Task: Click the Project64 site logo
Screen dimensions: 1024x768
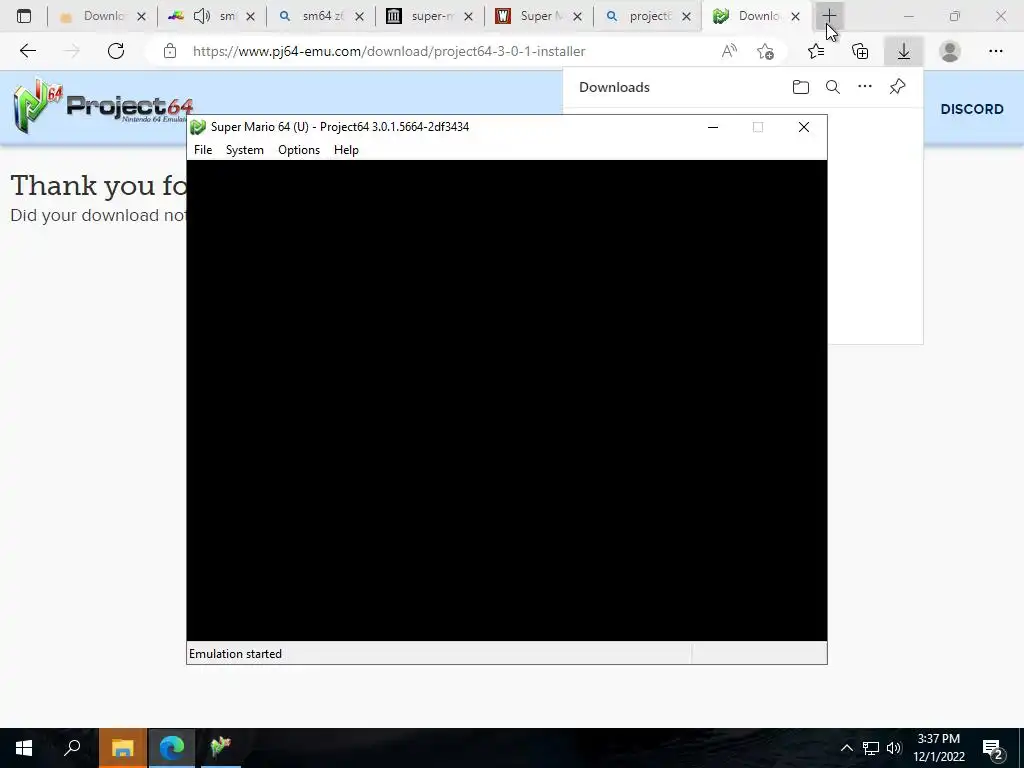Action: coord(103,105)
